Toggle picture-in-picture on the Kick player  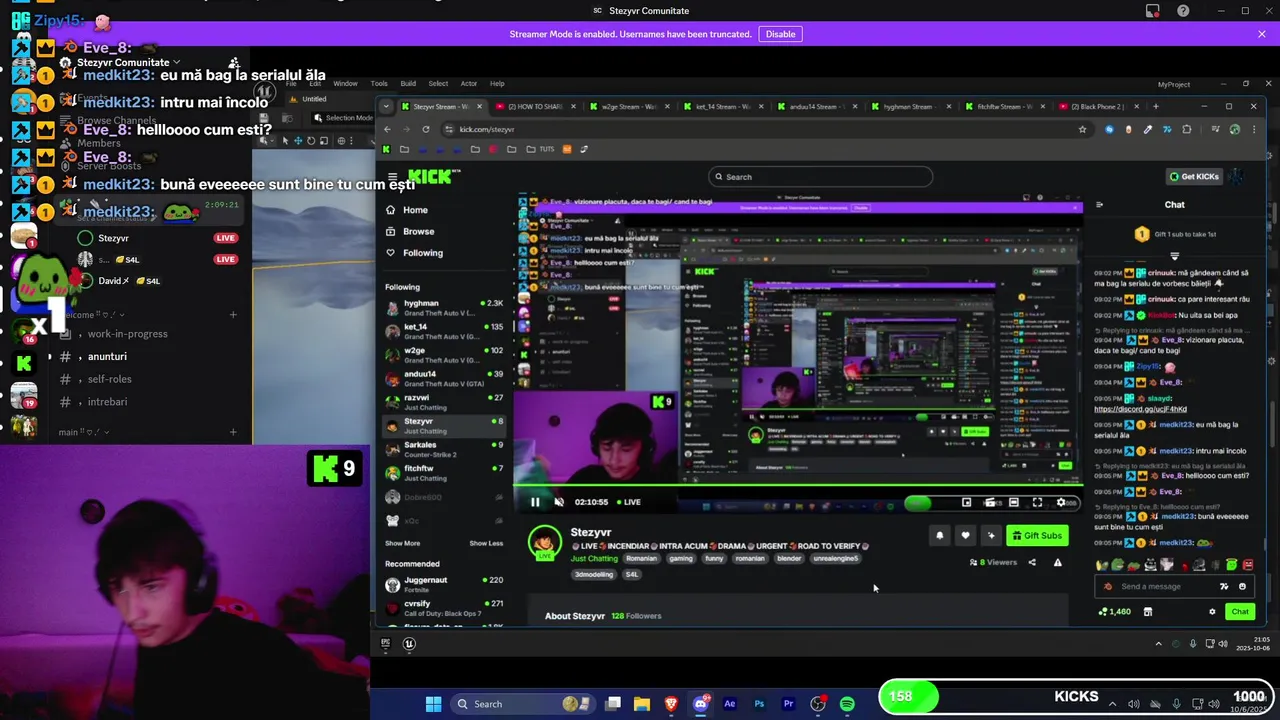tap(967, 502)
